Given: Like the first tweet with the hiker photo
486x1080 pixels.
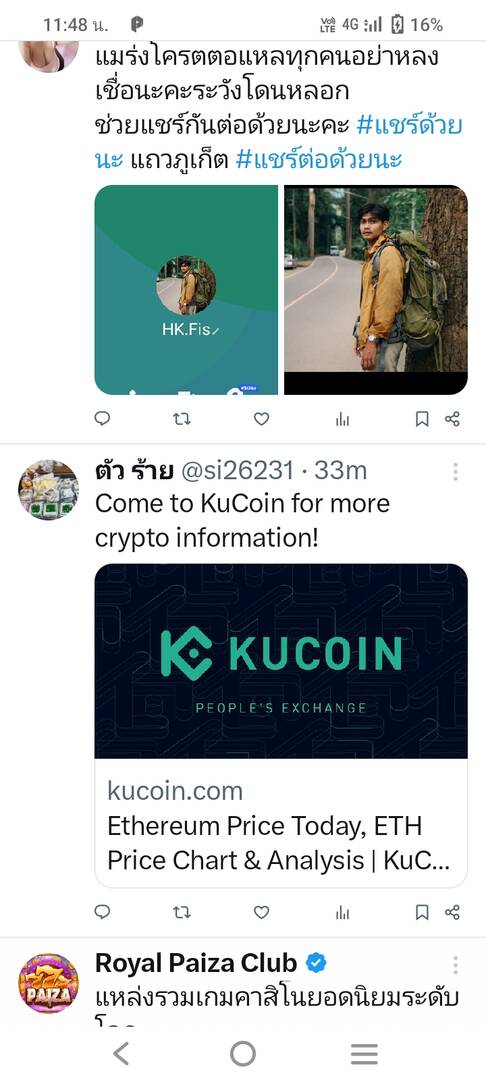Looking at the screenshot, I should click(262, 418).
